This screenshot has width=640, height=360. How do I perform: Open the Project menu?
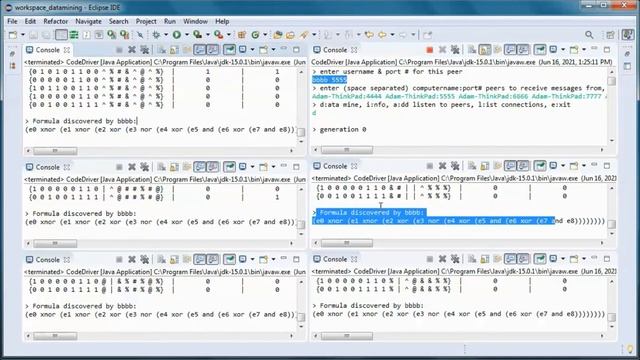[146, 21]
